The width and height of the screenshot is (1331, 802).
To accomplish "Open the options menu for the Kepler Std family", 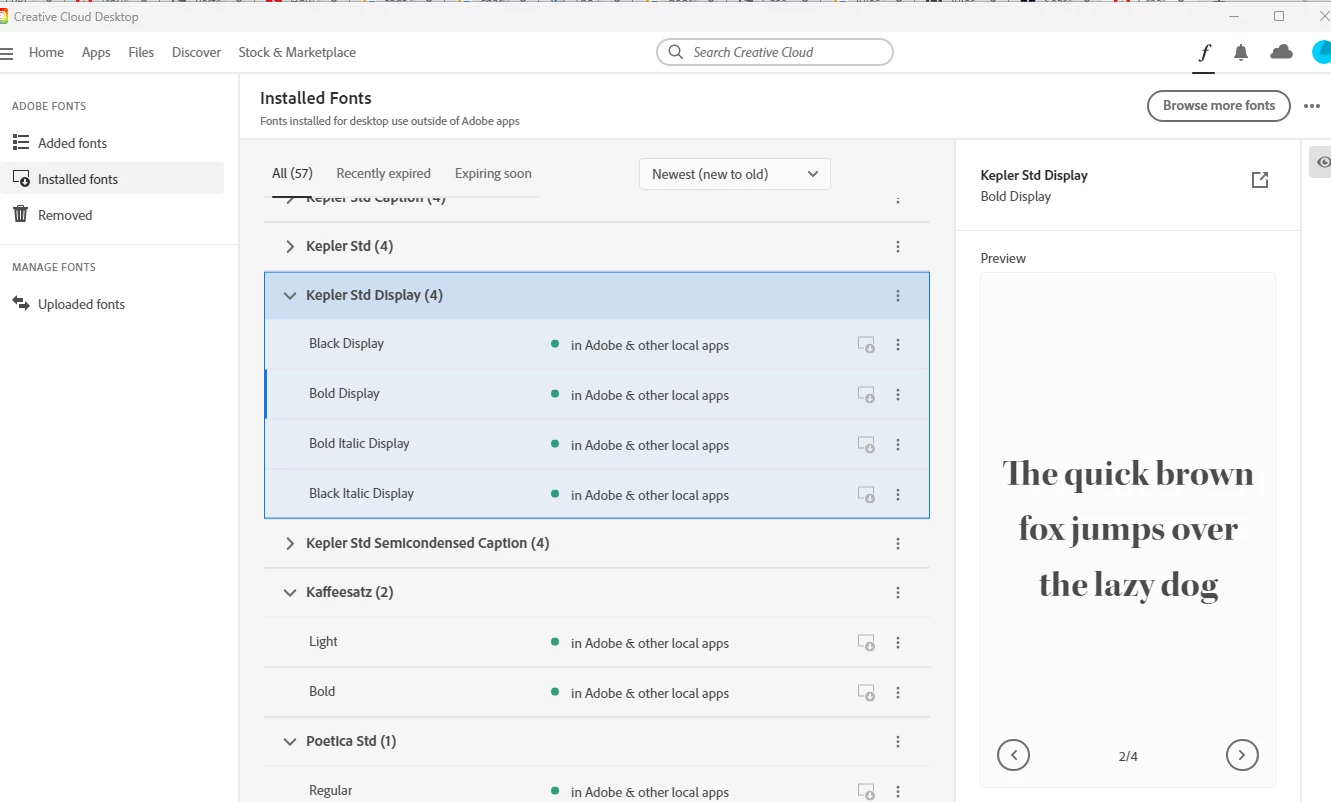I will [898, 247].
